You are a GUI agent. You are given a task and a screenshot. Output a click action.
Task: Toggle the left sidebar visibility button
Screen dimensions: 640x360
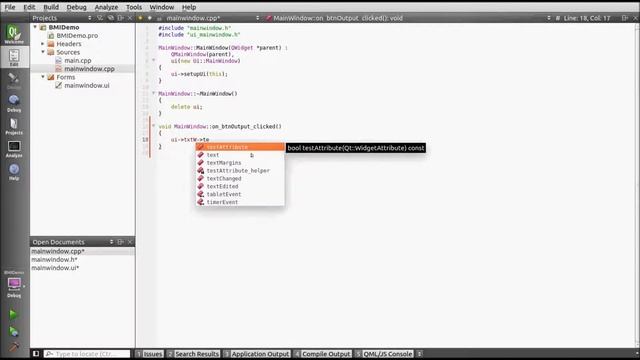click(x=36, y=353)
